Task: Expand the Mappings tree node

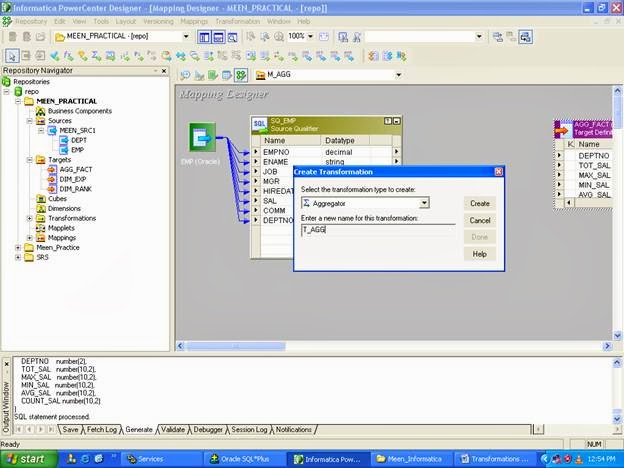Action: [x=29, y=238]
